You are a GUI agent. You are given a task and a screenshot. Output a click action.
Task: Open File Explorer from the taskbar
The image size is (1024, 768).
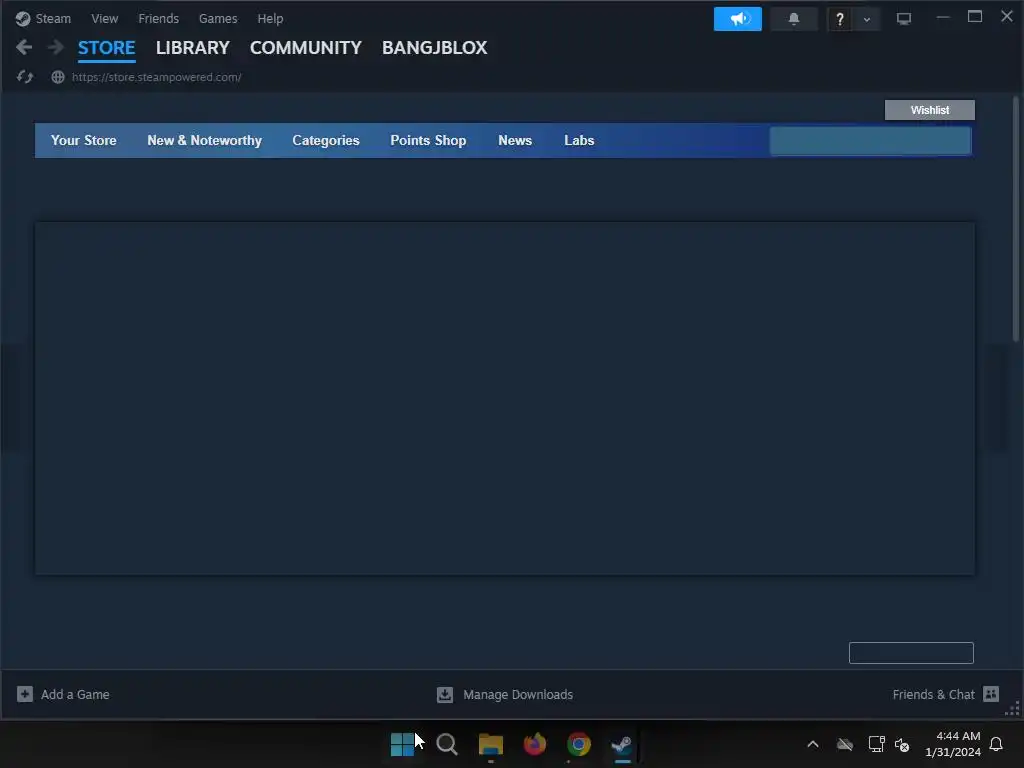click(490, 744)
